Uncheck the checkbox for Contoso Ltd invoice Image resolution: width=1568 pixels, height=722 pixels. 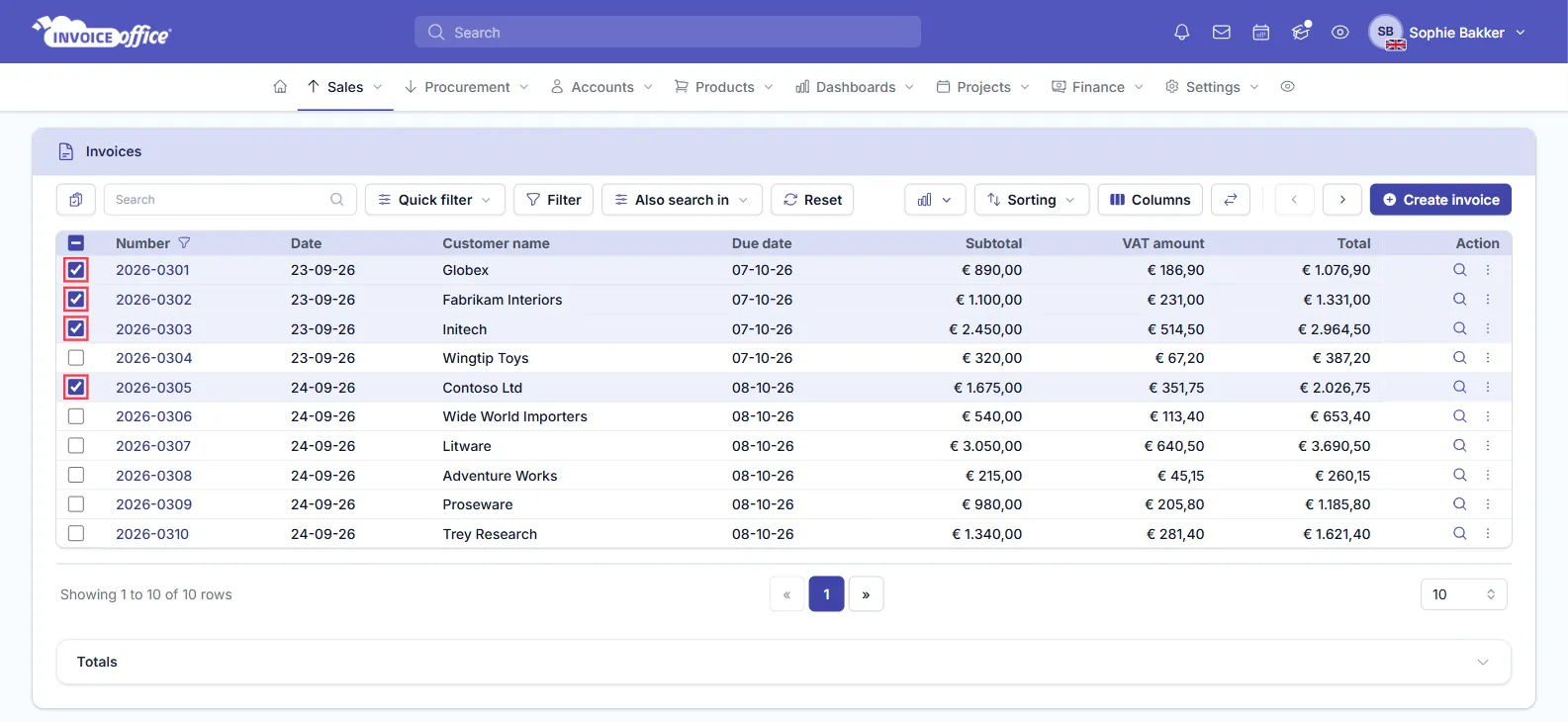[76, 388]
